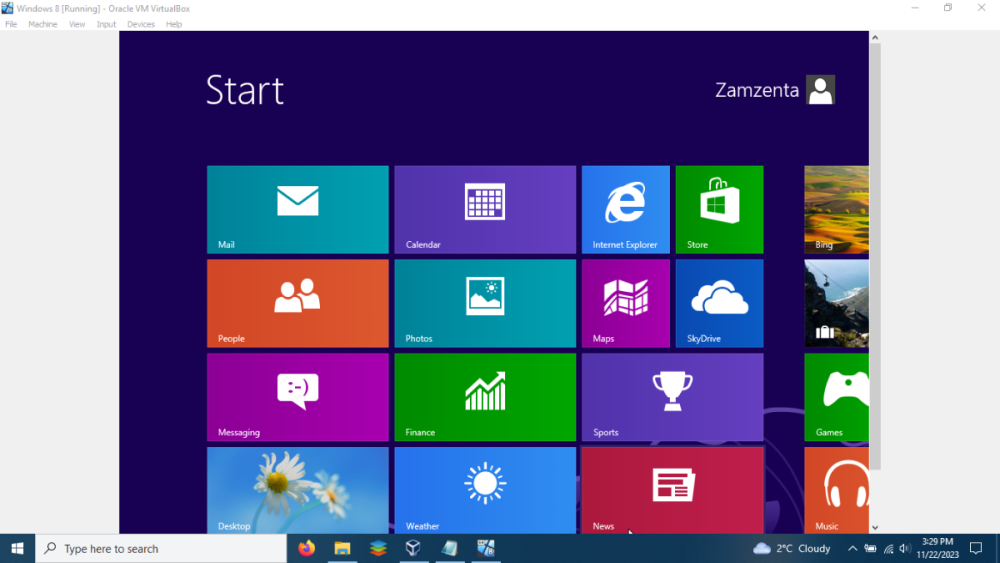Open the SkyDrive tile
This screenshot has width=1000, height=563.
pos(719,303)
